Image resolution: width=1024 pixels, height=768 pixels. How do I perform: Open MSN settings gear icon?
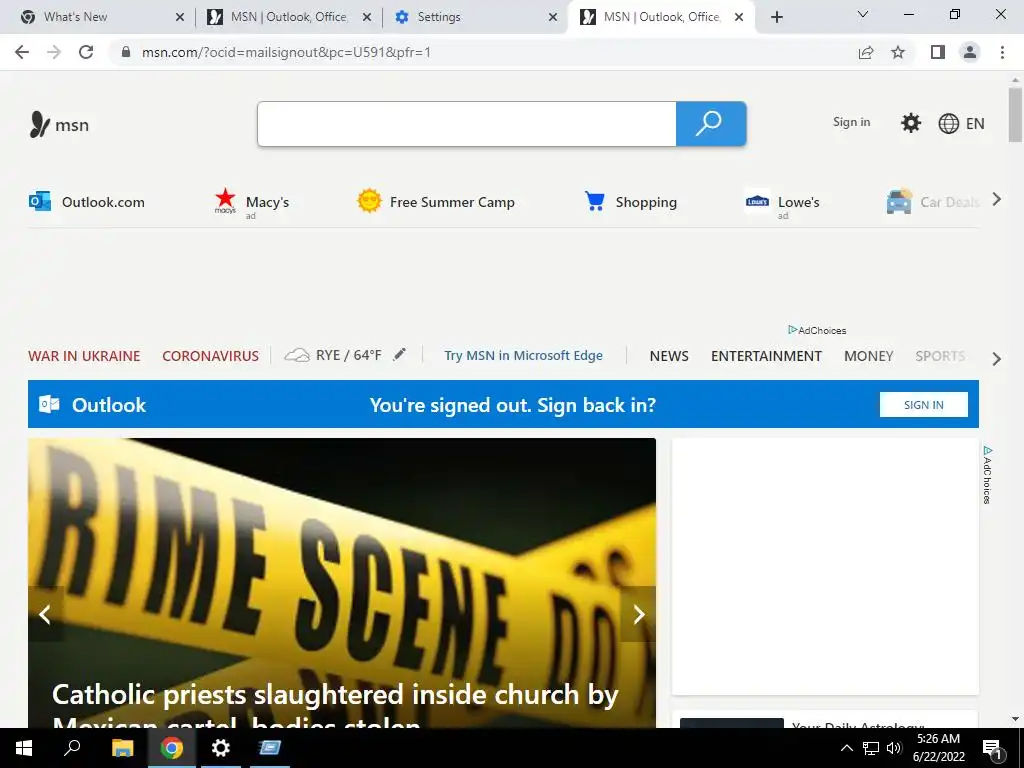point(910,123)
